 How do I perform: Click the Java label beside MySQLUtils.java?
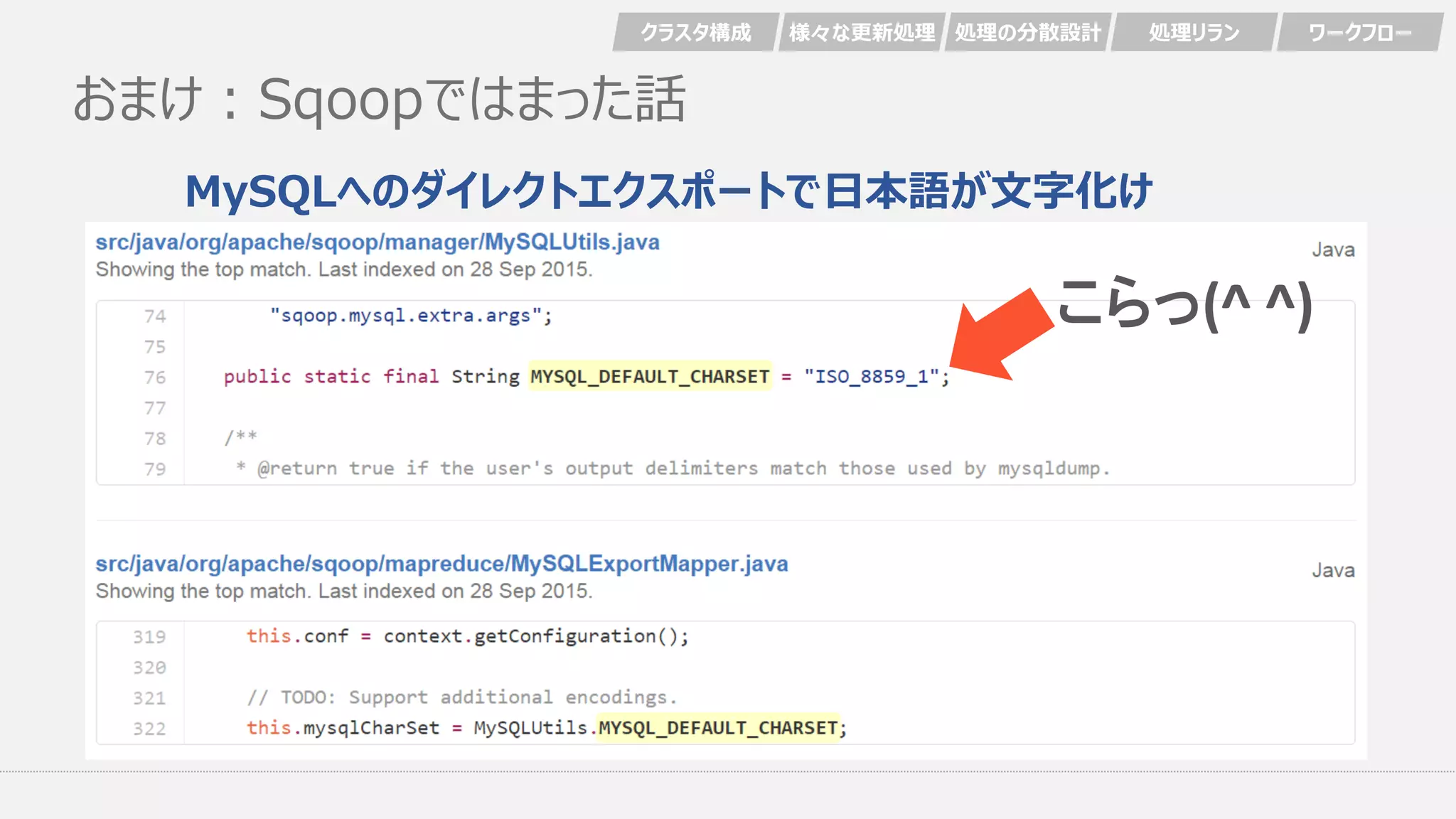(x=1333, y=250)
